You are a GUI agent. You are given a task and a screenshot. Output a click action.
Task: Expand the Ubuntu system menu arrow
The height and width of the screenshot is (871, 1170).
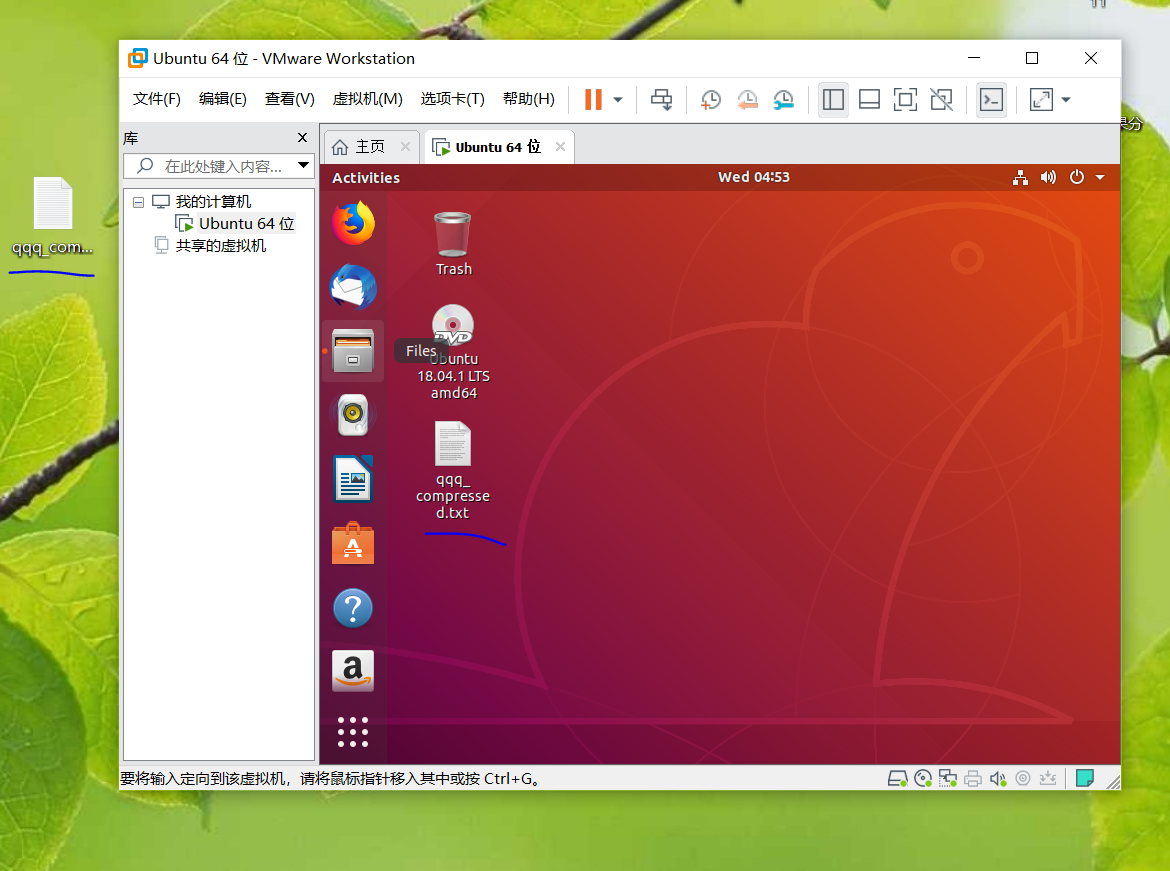pyautogui.click(x=1100, y=178)
